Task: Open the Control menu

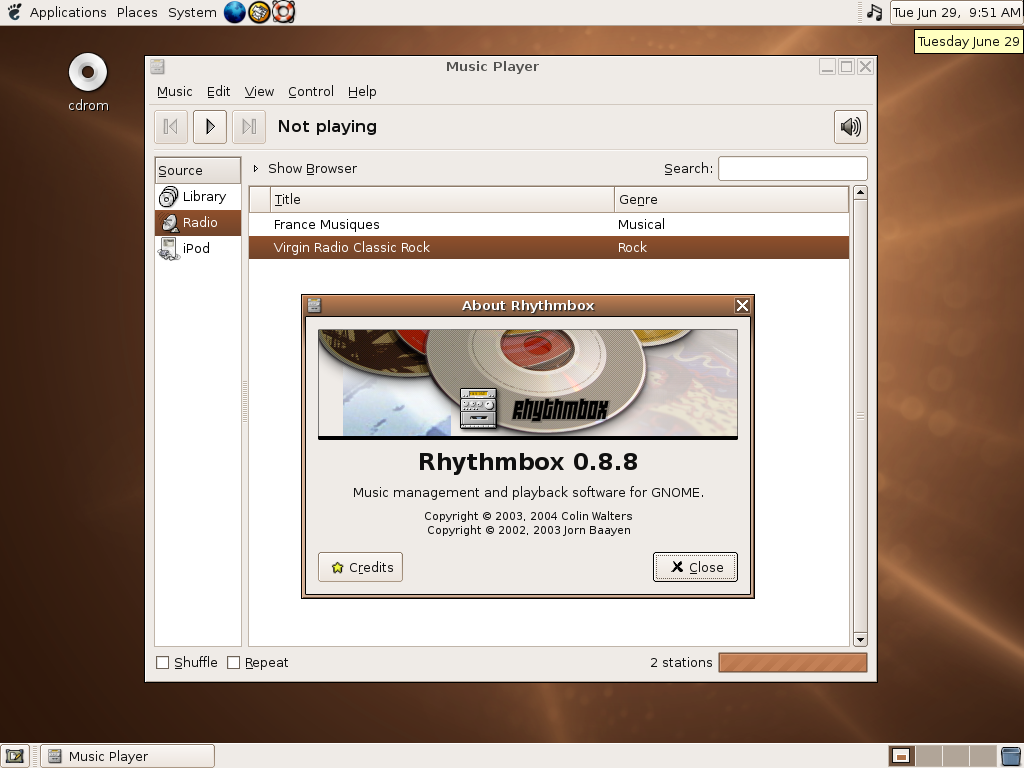Action: [310, 91]
